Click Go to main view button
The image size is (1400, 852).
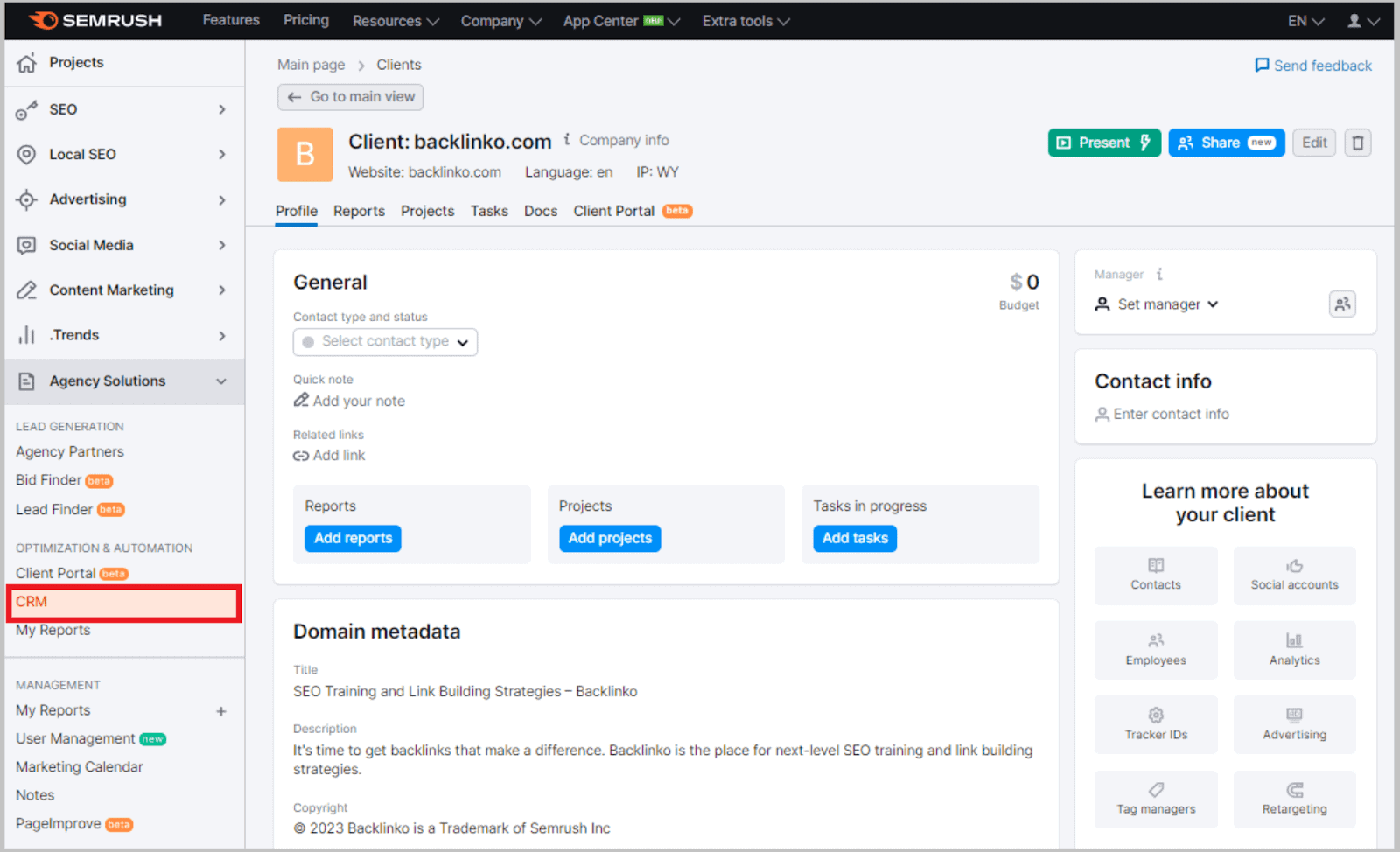[350, 97]
